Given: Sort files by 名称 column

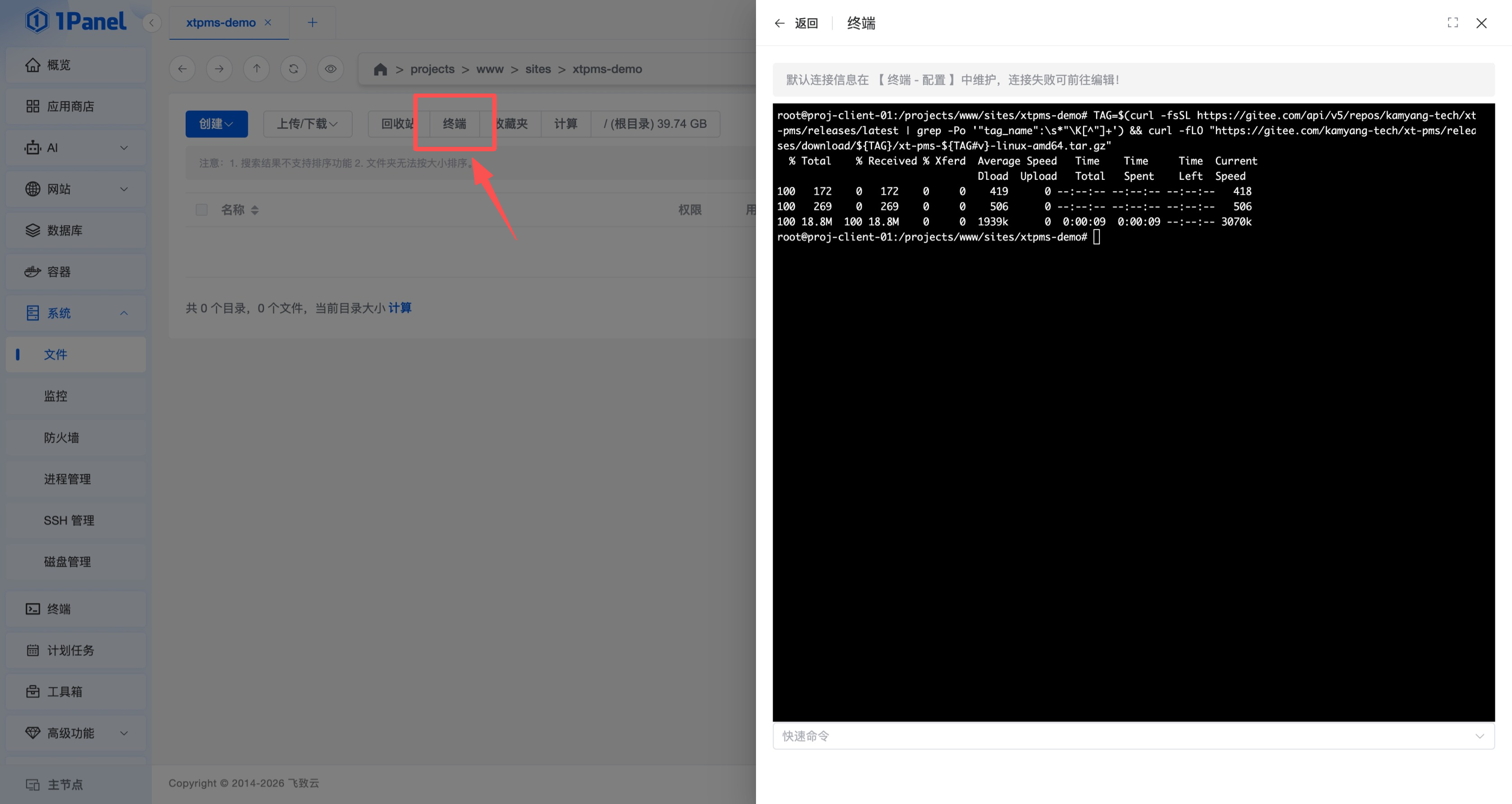Looking at the screenshot, I should (x=239, y=210).
